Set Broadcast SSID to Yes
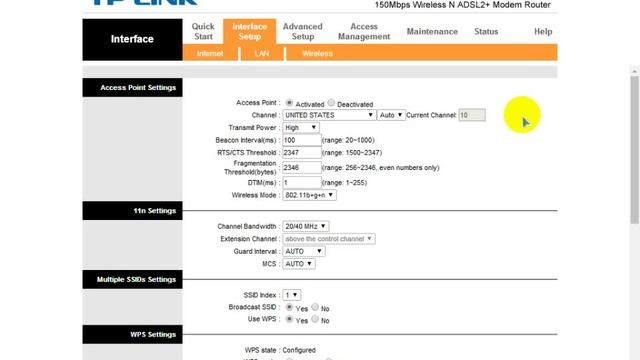The image size is (640, 360). tap(289, 307)
